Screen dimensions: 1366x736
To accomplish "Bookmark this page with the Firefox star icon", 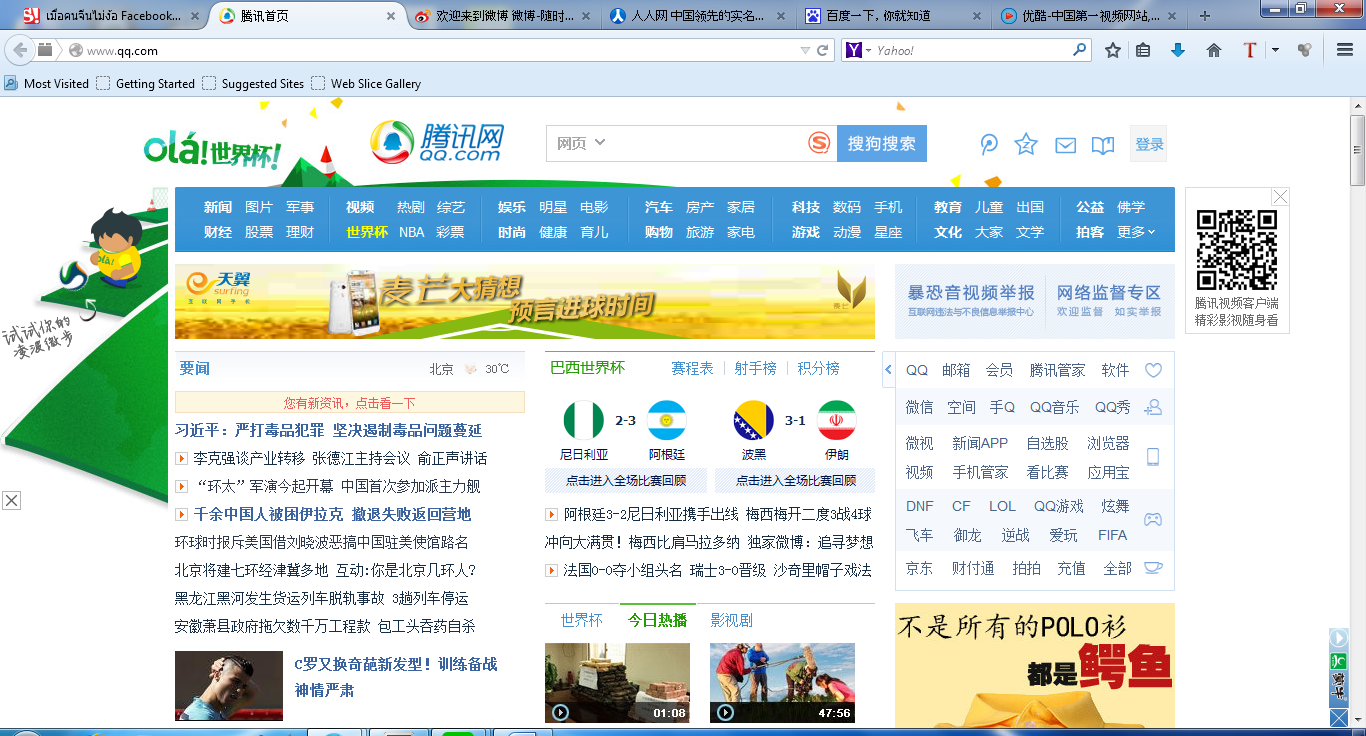I will click(1112, 50).
